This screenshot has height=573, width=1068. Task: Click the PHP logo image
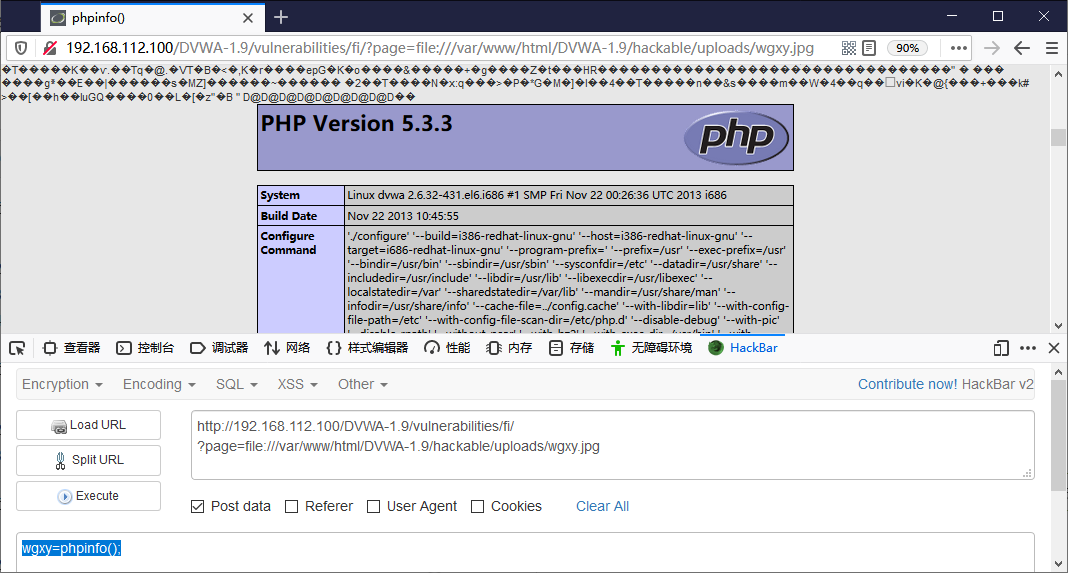736,138
